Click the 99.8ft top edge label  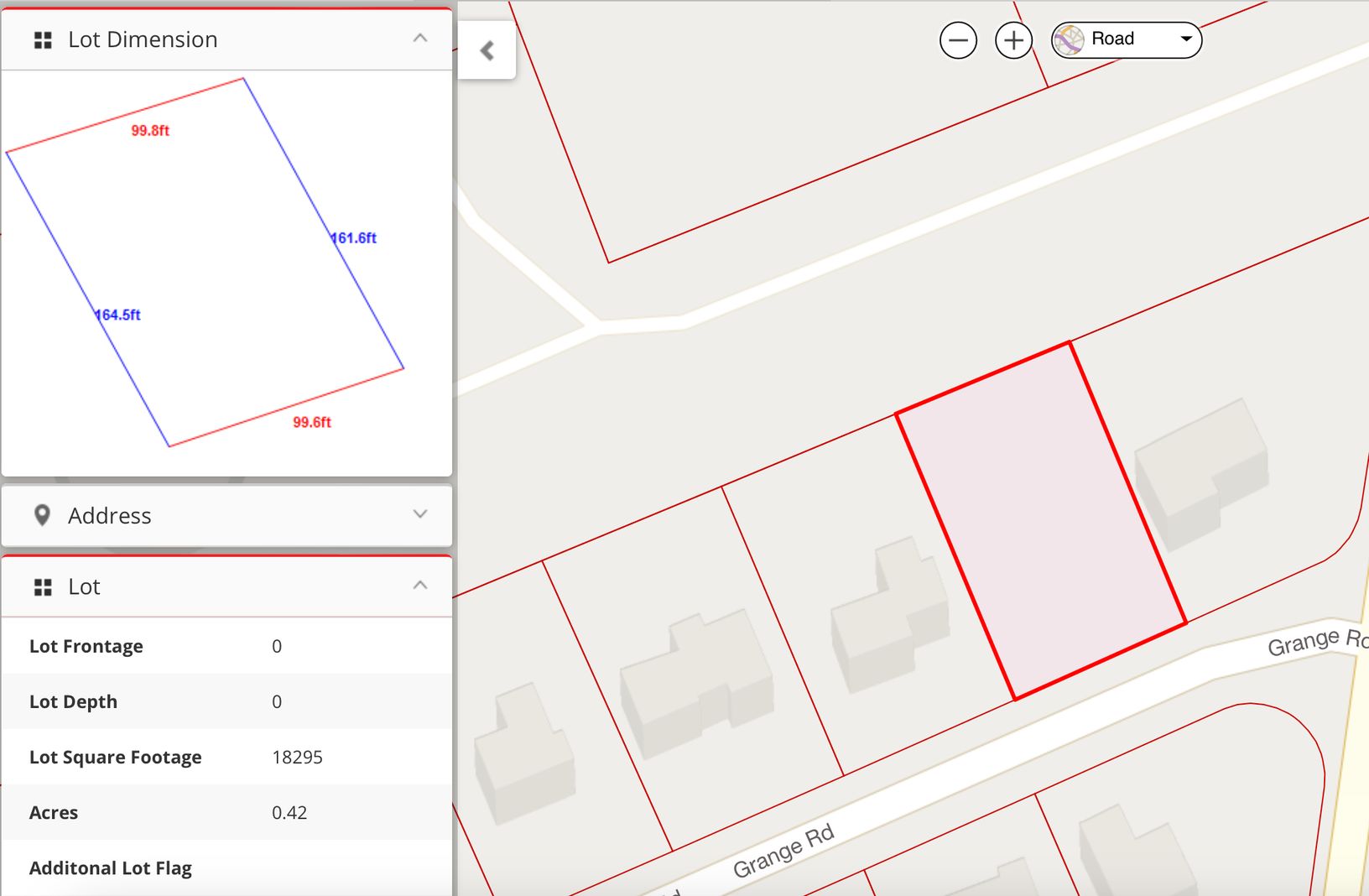tap(150, 131)
